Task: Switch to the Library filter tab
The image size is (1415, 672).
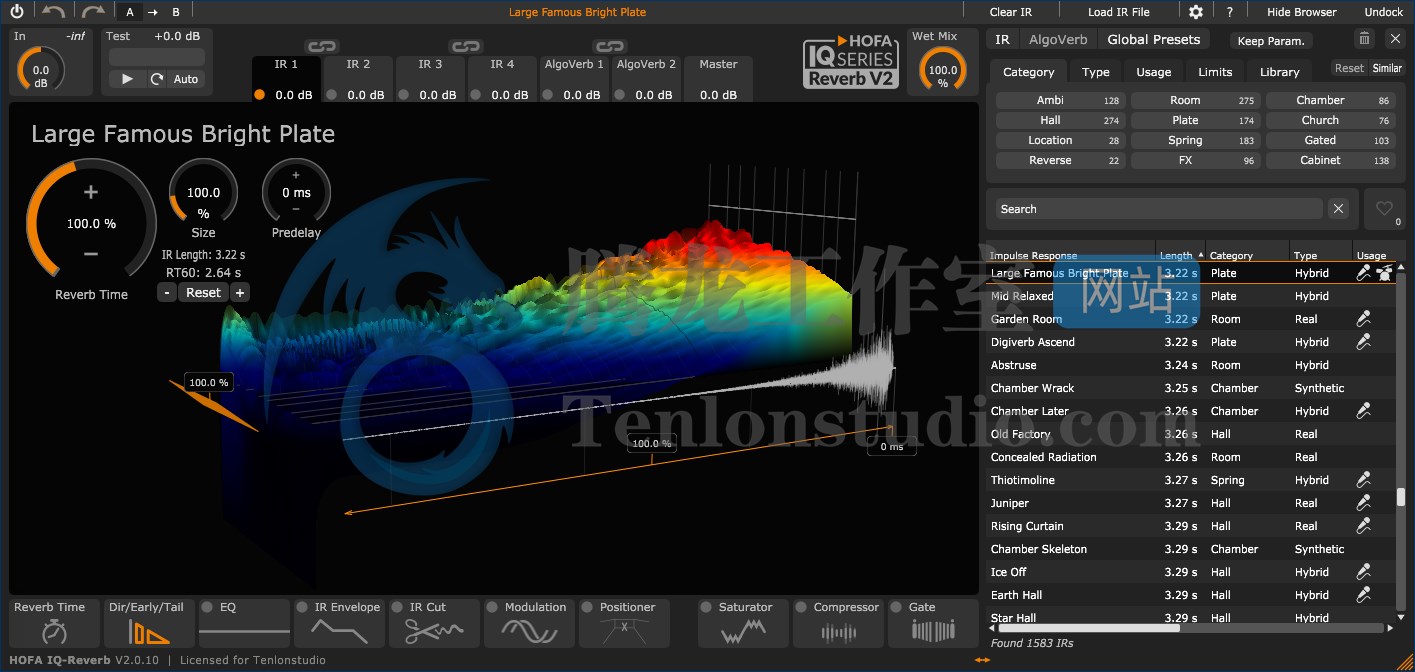Action: pos(1280,72)
